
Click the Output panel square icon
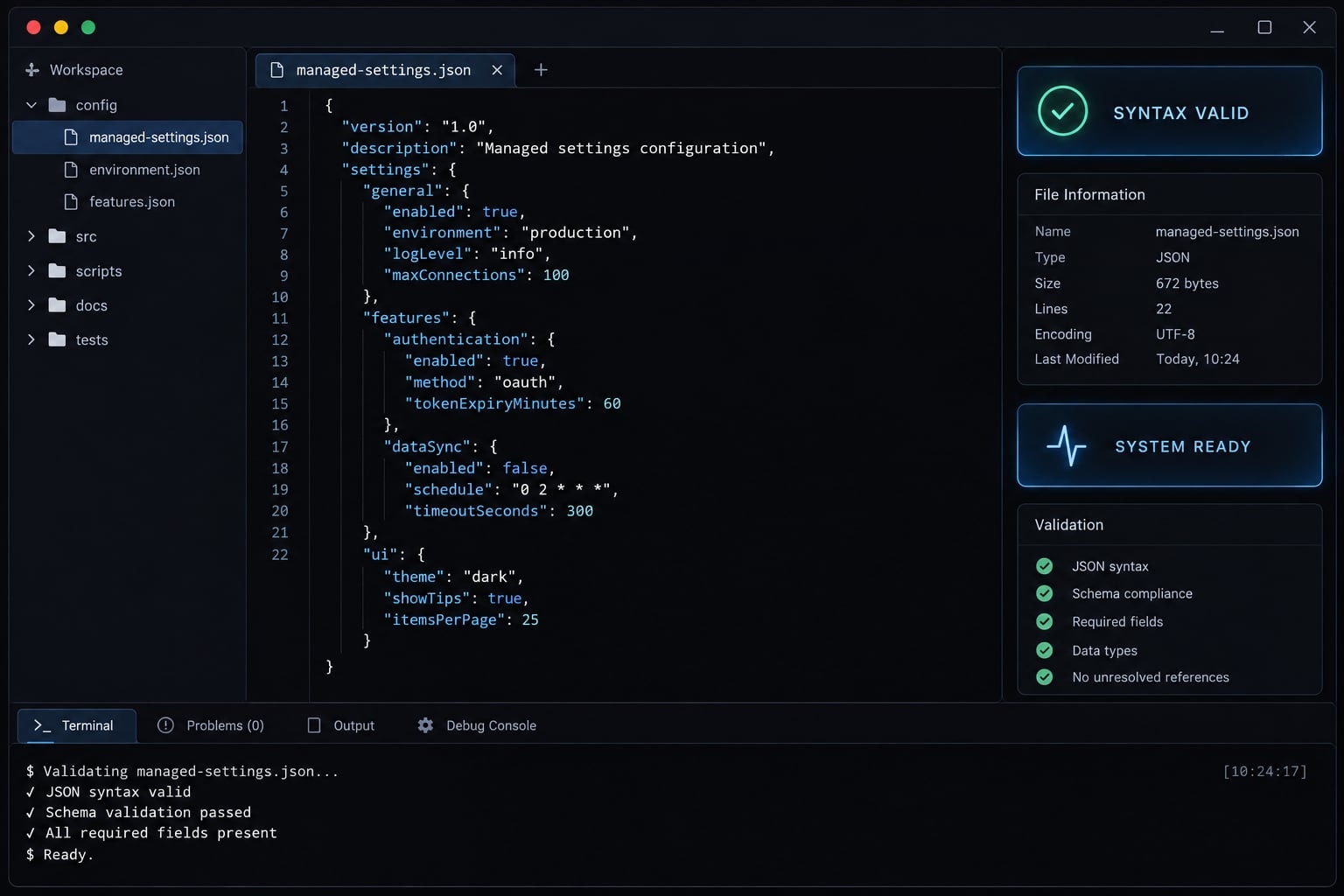coord(314,725)
